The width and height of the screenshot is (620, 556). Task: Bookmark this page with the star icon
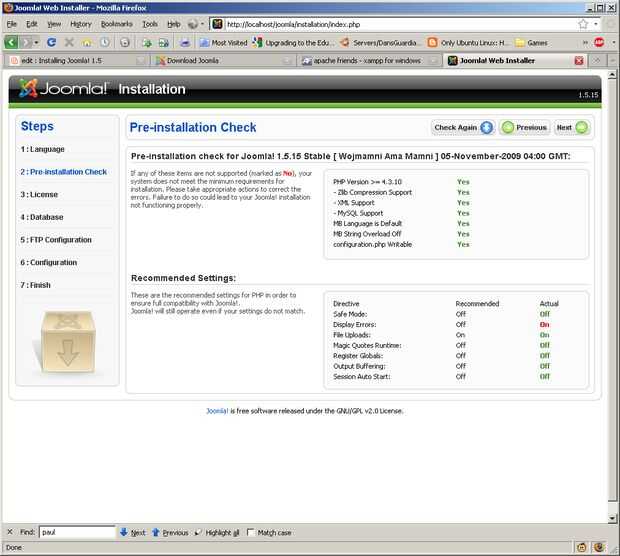(583, 24)
